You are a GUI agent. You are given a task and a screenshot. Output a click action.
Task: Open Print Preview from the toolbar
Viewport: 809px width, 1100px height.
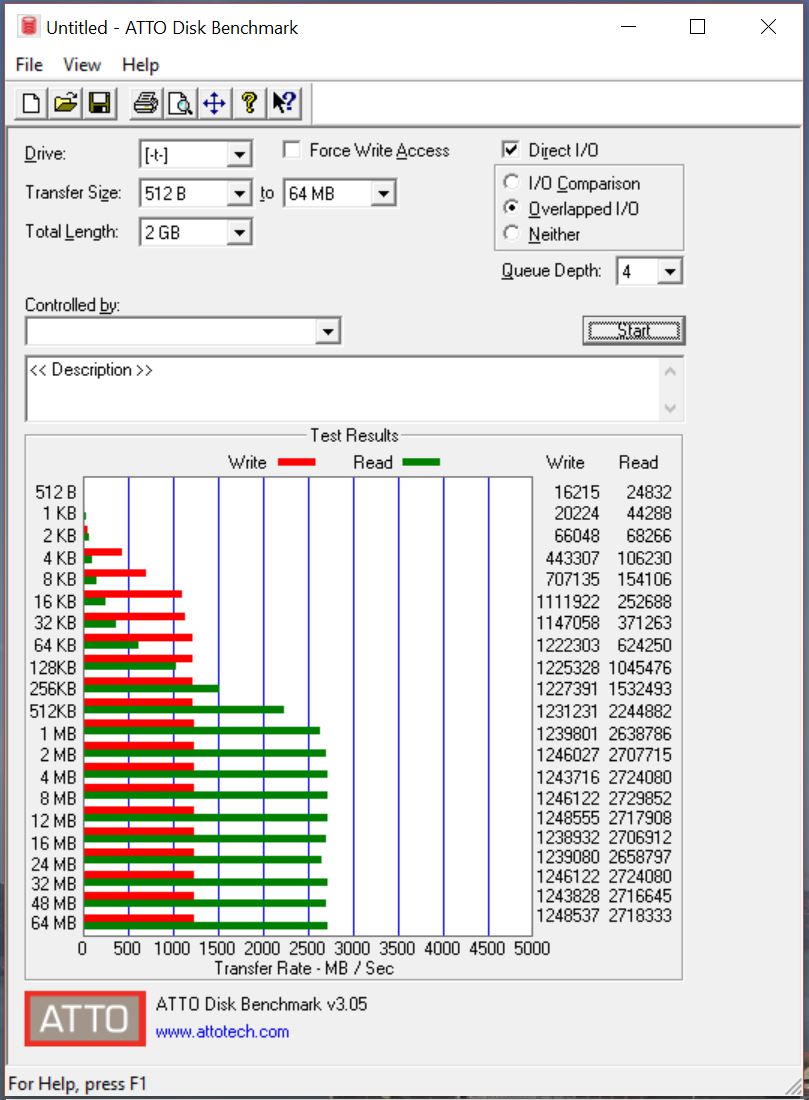(x=180, y=103)
